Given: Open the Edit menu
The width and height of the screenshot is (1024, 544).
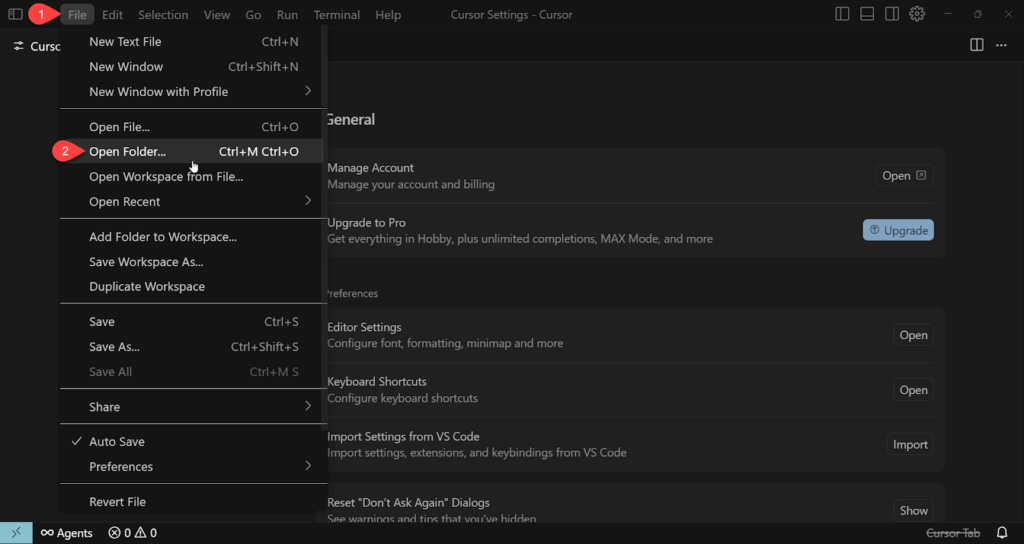Looking at the screenshot, I should (x=112, y=14).
